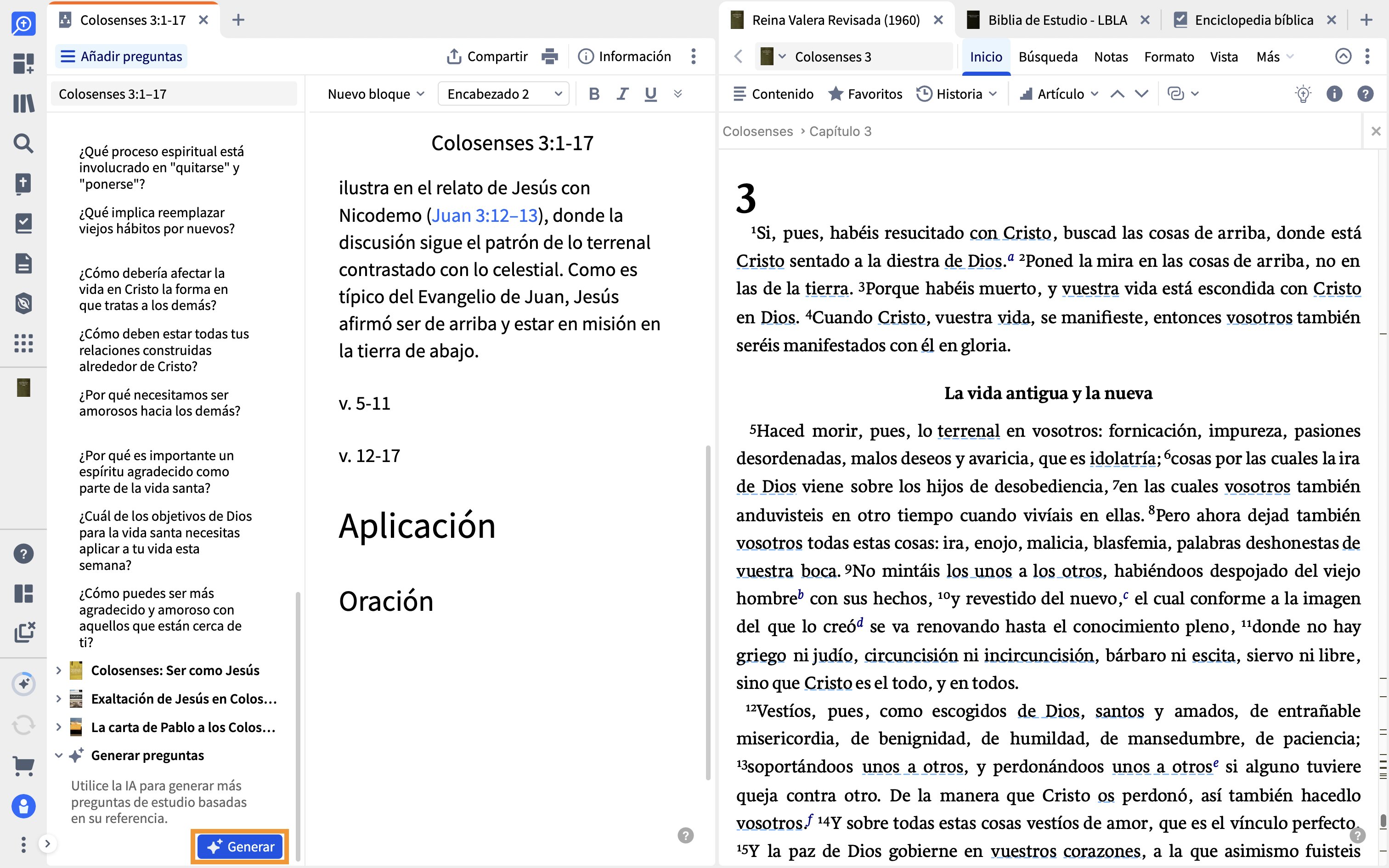Image resolution: width=1389 pixels, height=868 pixels.
Task: Click the Colosenses 3:1–17 reference field
Action: tap(174, 94)
